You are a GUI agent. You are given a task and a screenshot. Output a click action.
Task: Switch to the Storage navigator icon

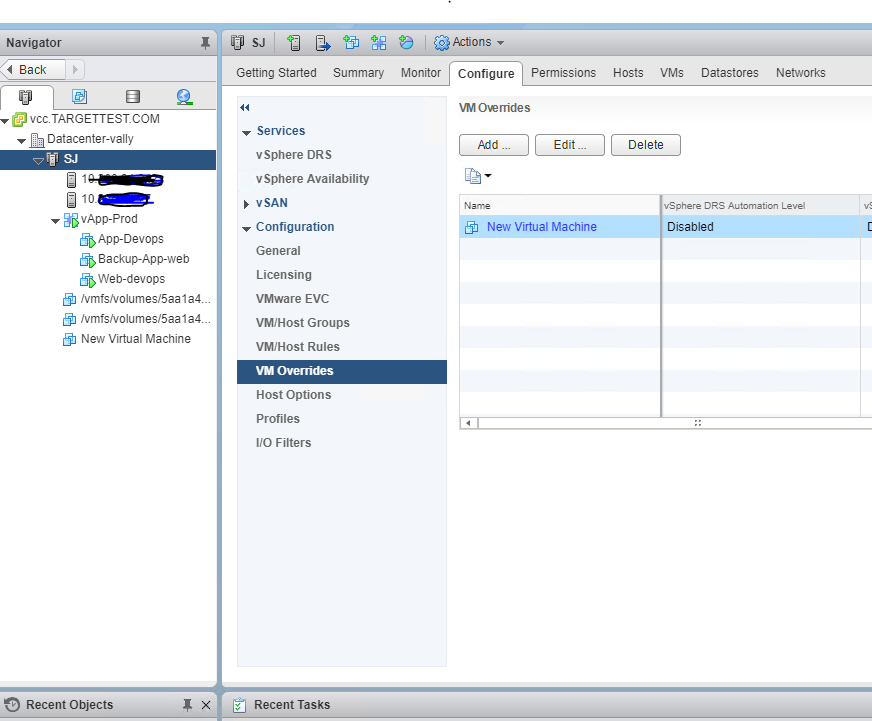(132, 97)
